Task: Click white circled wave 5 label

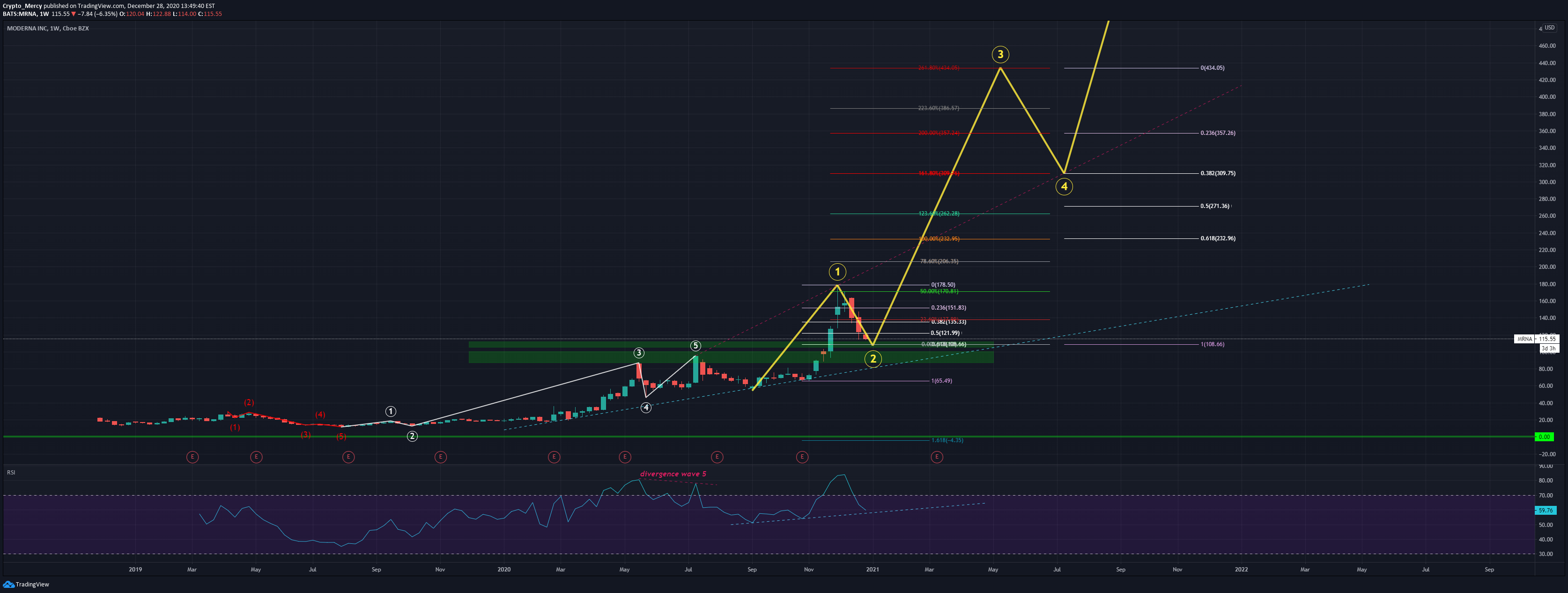Action: tap(695, 346)
